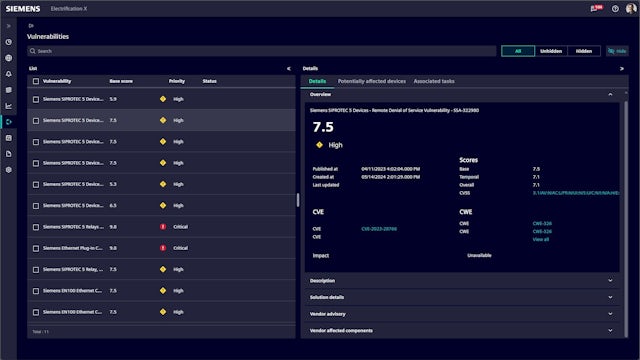Viewport: 640px width, 360px height.
Task: Click the Details panel vertical scrollbar
Action: 626,218
